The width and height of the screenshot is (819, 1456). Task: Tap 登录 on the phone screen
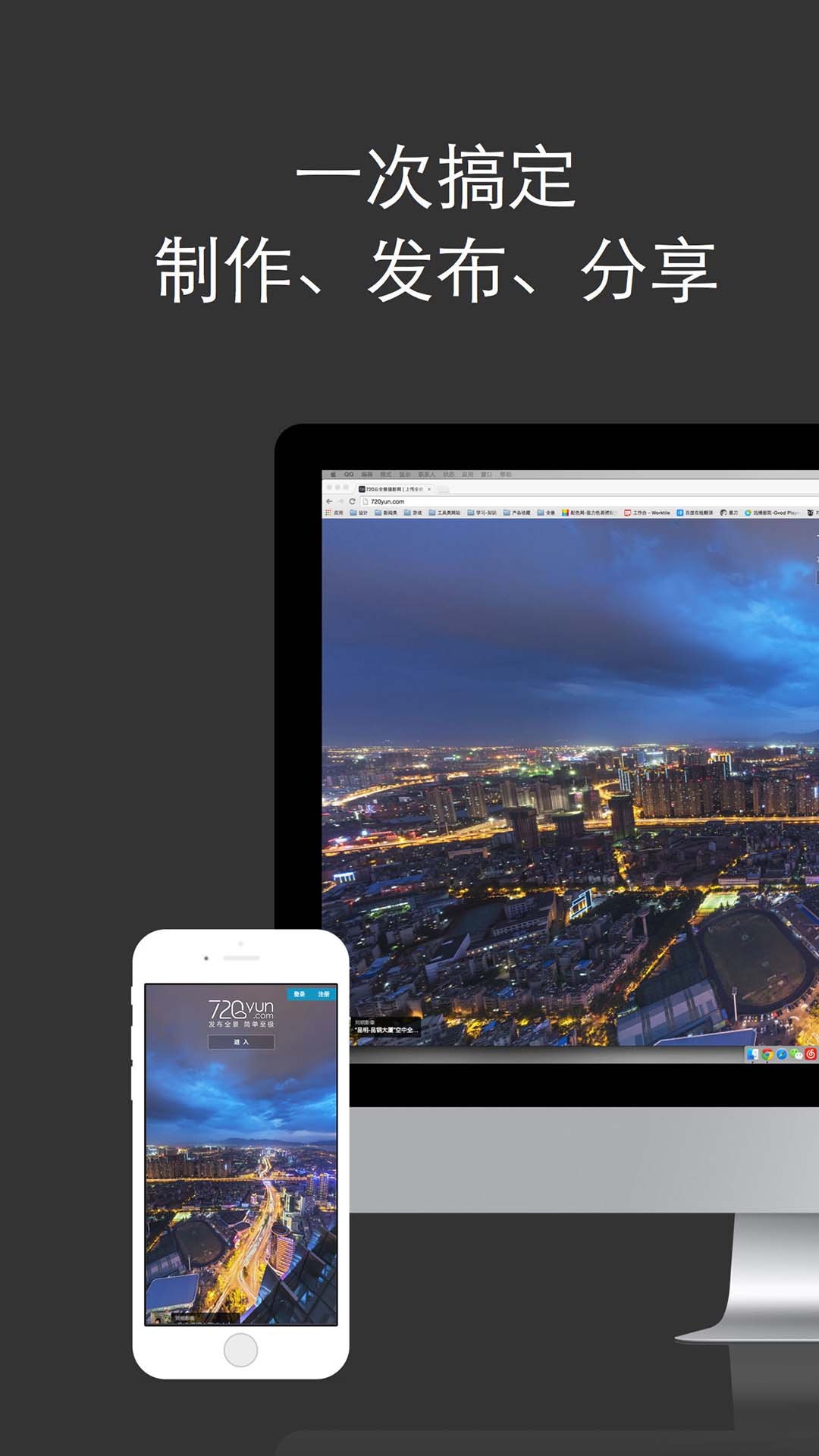300,993
